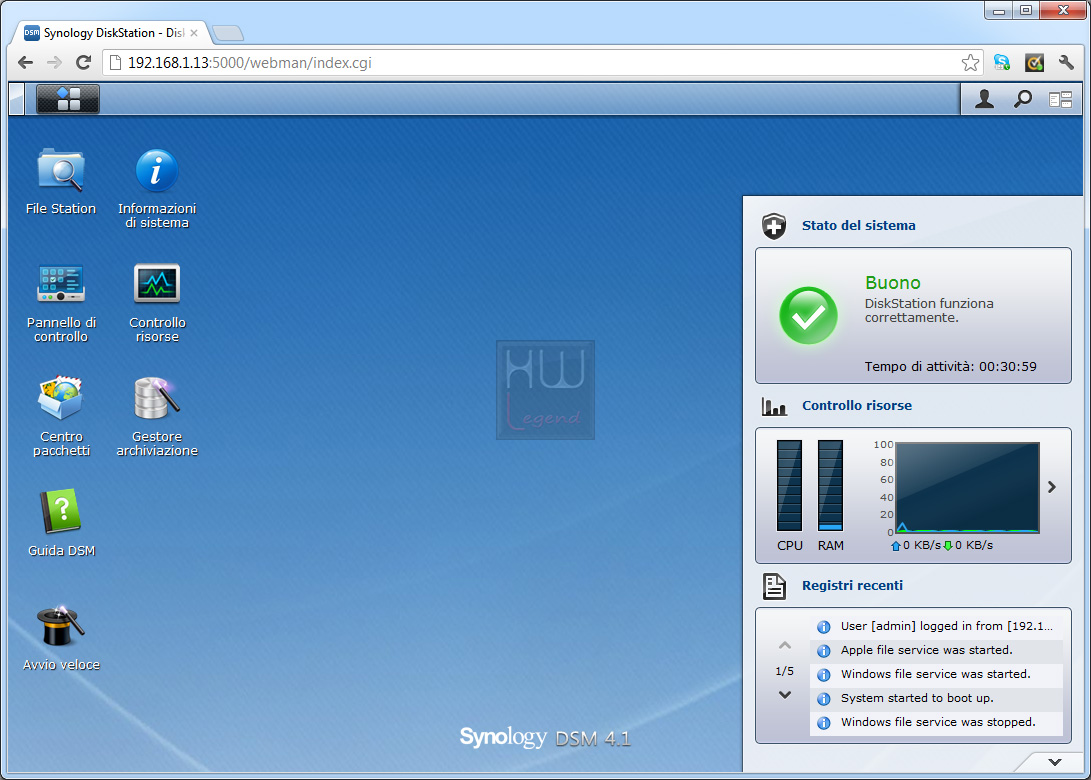Viewport: 1091px width, 780px height.
Task: Go to next log page arrow
Action: pos(785,694)
